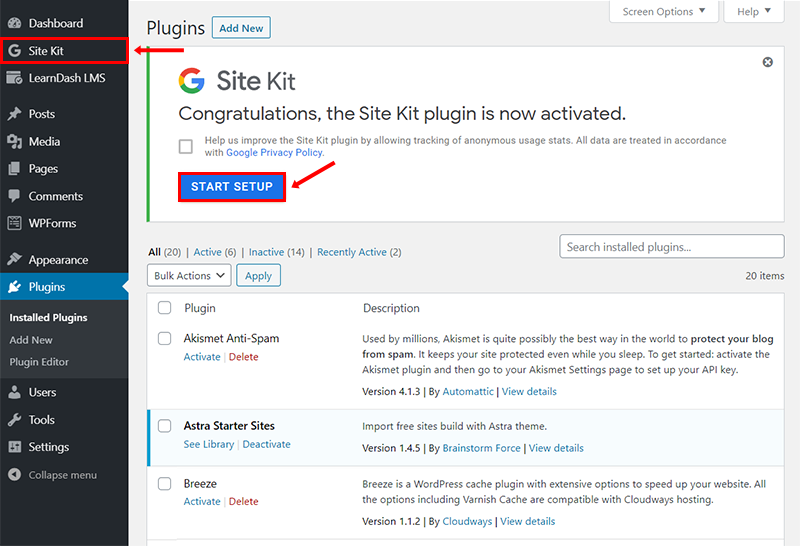Click the Appearance paintbrush icon
This screenshot has width=800, height=546.
click(x=14, y=260)
